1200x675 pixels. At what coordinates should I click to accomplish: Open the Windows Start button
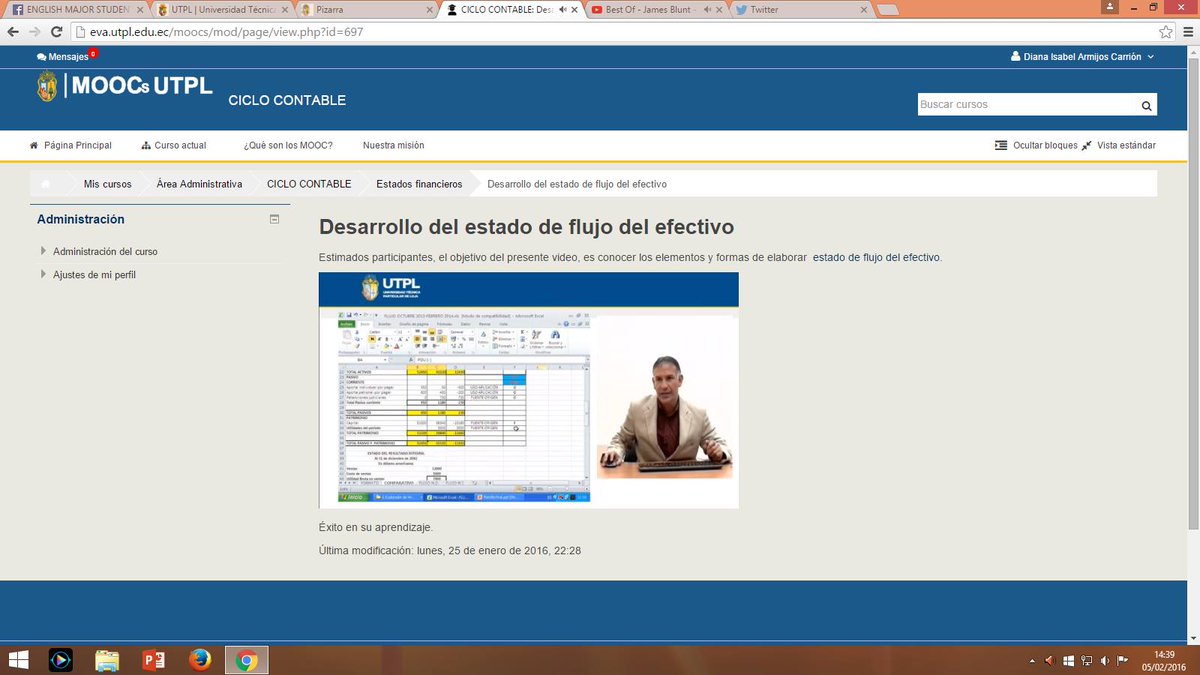[x=19, y=660]
